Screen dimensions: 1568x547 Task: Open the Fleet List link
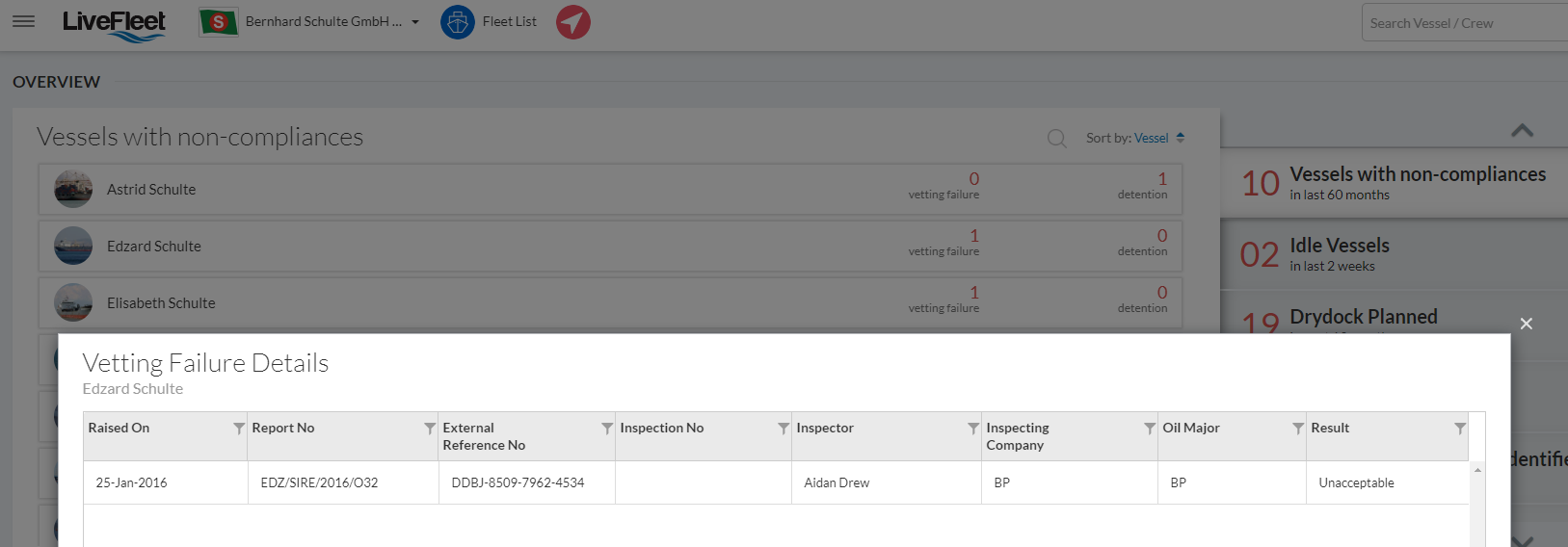click(x=510, y=21)
